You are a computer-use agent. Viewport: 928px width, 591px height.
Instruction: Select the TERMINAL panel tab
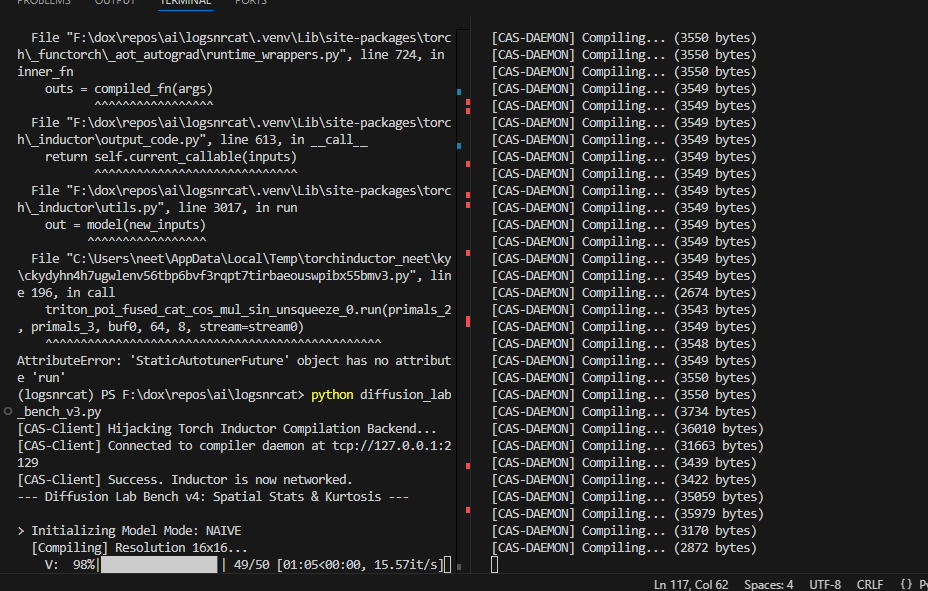coord(186,2)
